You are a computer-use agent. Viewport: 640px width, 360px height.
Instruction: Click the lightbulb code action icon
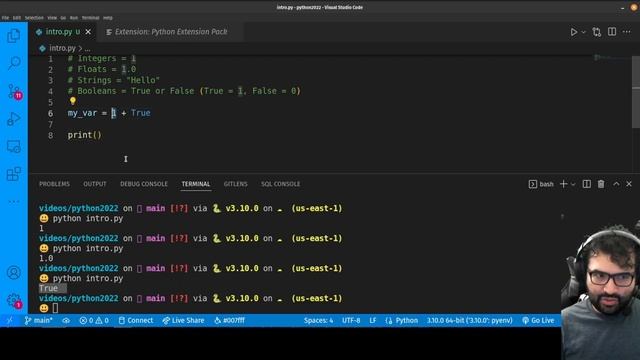73,100
